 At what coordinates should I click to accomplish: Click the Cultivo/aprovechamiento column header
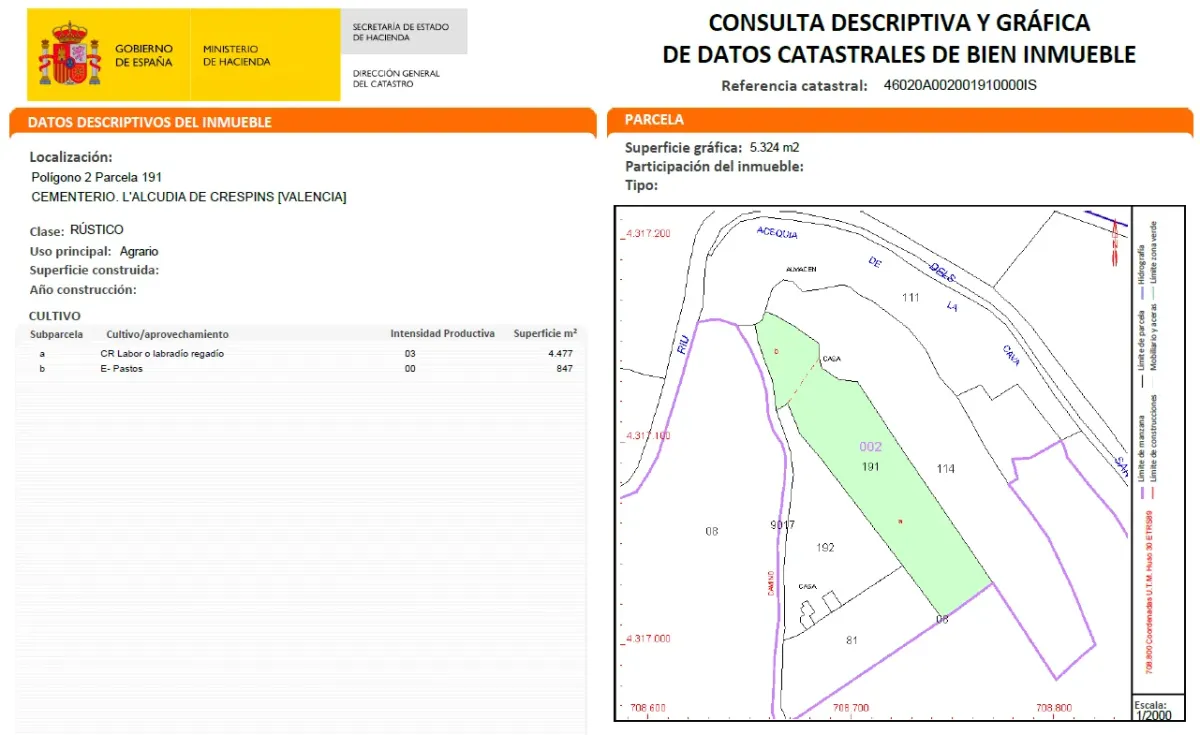point(167,334)
